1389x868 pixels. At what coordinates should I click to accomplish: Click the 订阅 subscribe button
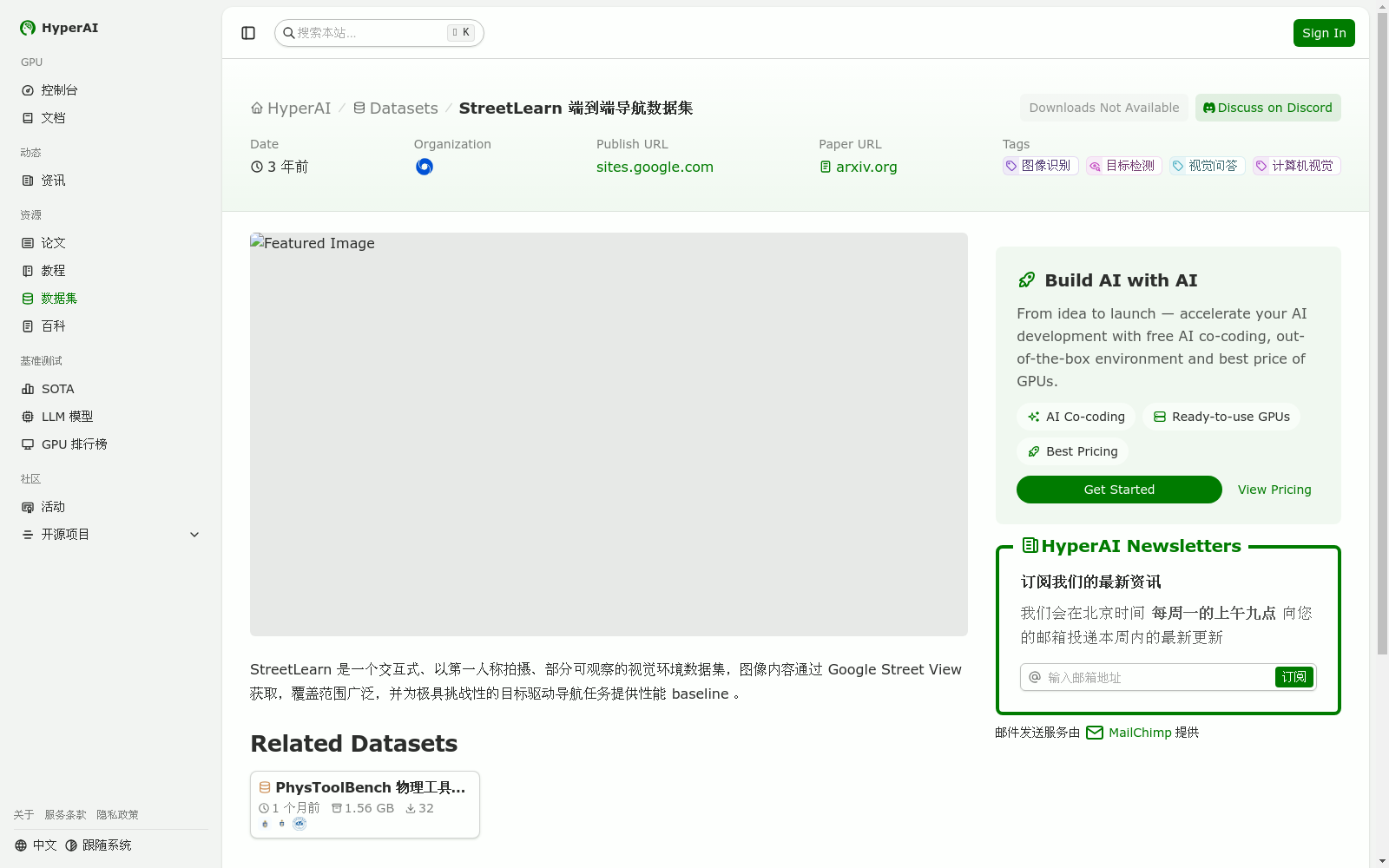pyautogui.click(x=1294, y=677)
